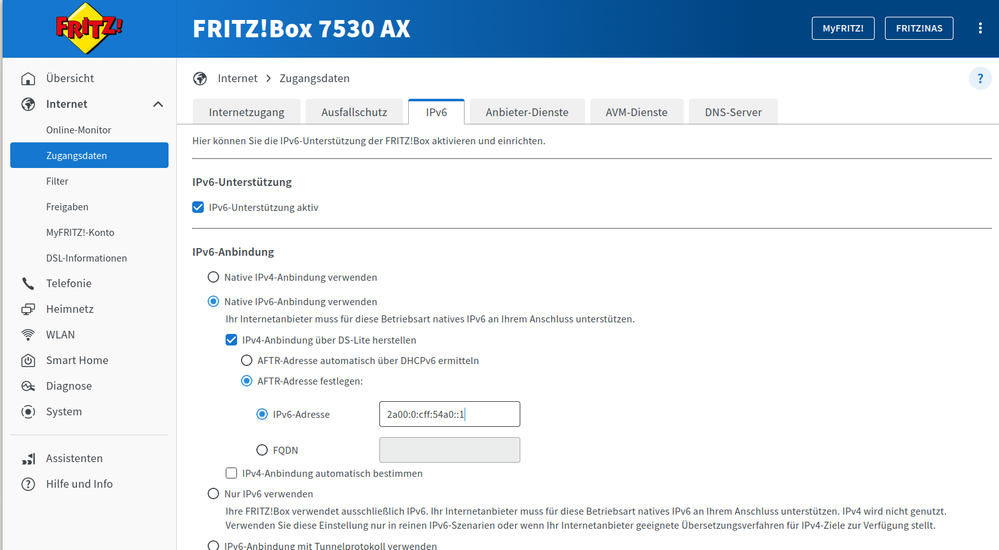Viewport: 999px width, 550px height.
Task: Collapse the Internet menu chevron
Action: 158,104
